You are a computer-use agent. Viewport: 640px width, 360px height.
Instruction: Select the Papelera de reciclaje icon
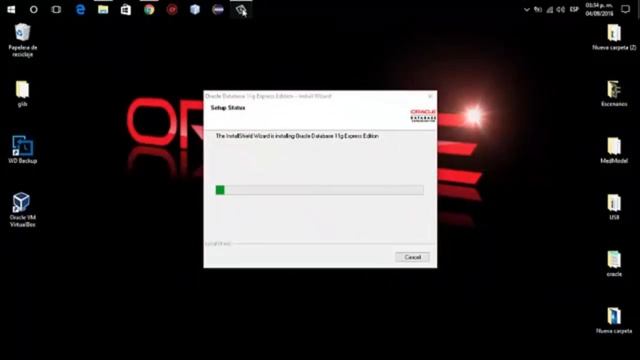tap(22, 40)
